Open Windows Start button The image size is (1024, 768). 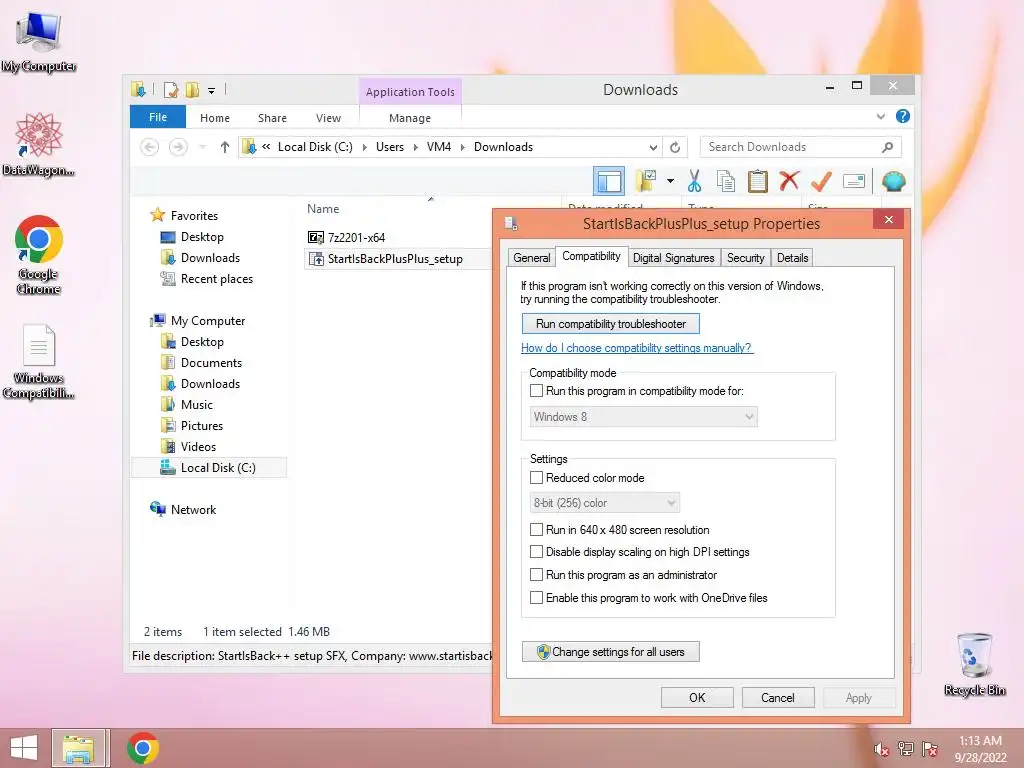[24, 748]
